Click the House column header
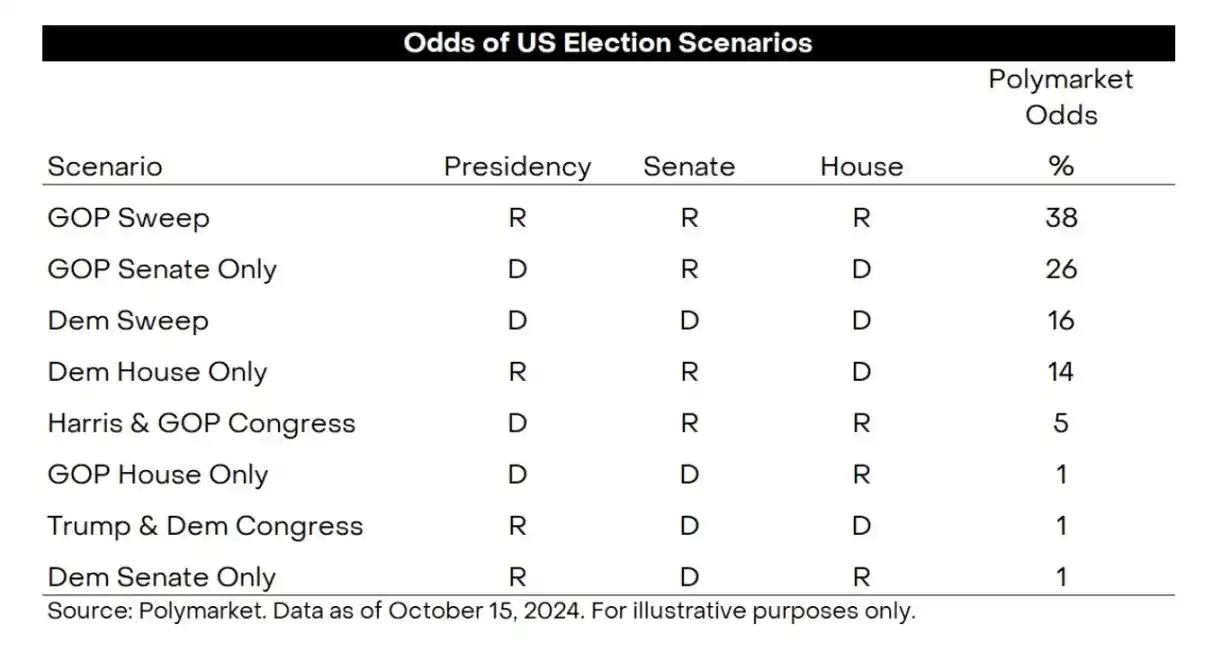 861,166
